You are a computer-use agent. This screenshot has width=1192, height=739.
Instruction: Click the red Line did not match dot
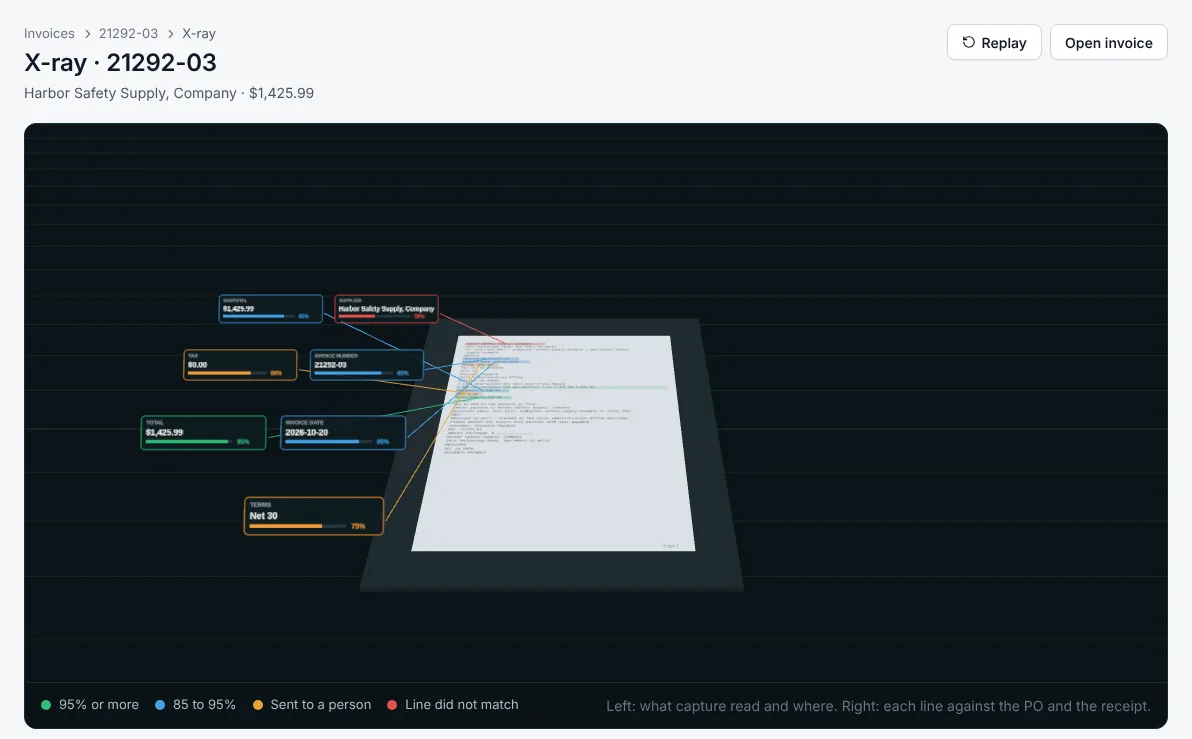tap(392, 705)
